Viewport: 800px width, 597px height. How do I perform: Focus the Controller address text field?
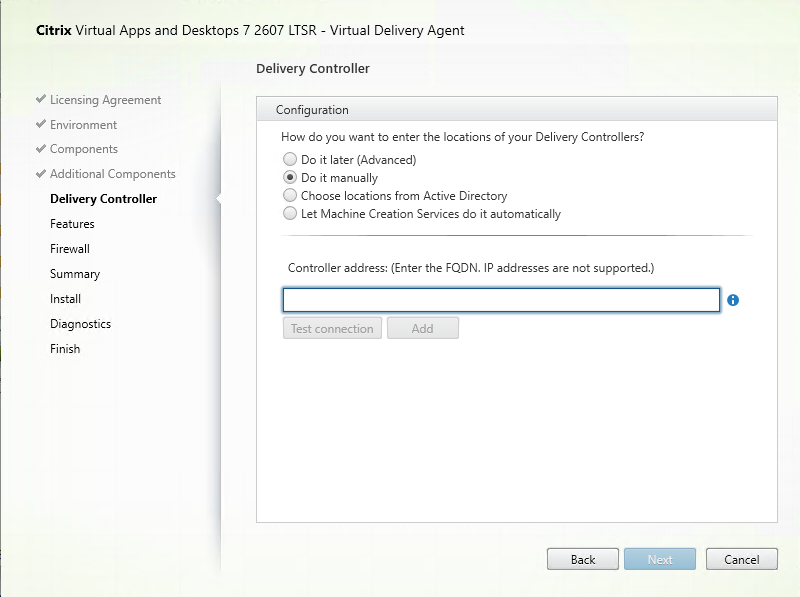pyautogui.click(x=501, y=300)
